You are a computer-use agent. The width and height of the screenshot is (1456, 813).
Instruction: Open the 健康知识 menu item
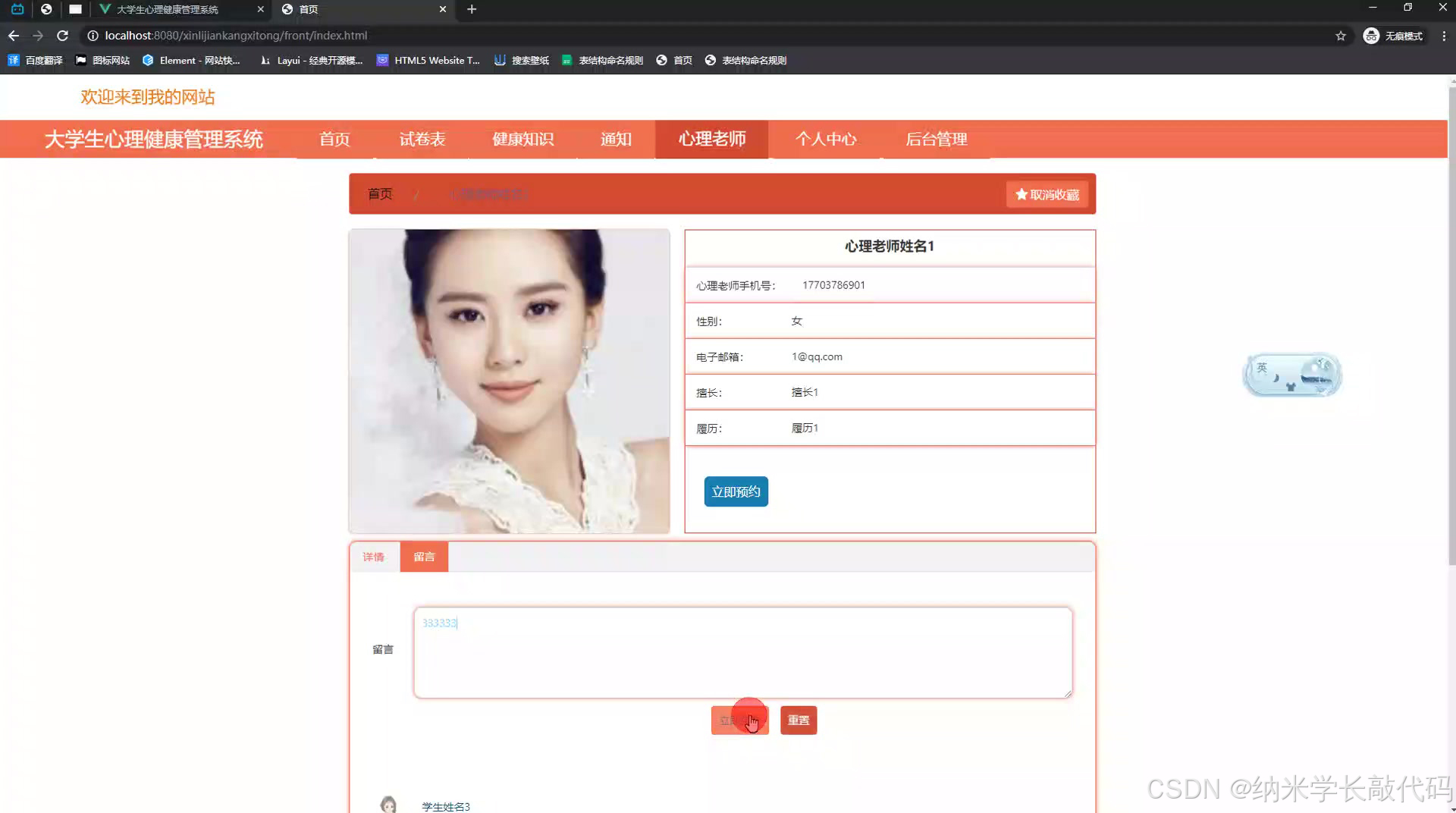[523, 139]
